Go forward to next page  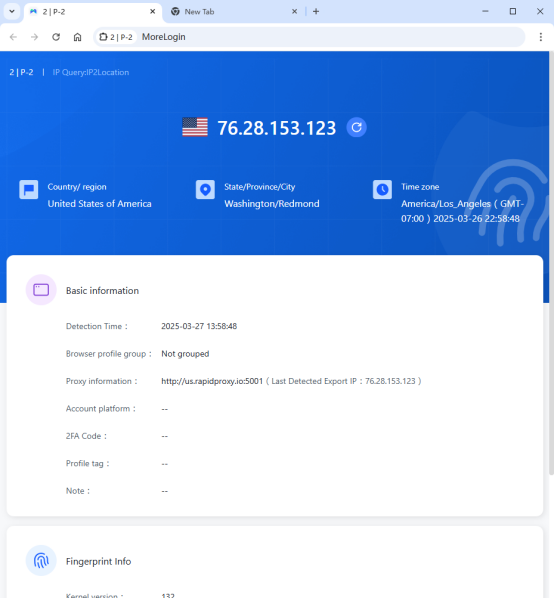(x=35, y=37)
